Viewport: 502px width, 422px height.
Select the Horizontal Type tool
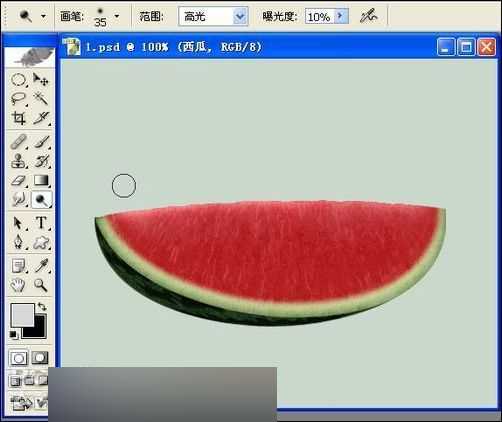pyautogui.click(x=41, y=223)
